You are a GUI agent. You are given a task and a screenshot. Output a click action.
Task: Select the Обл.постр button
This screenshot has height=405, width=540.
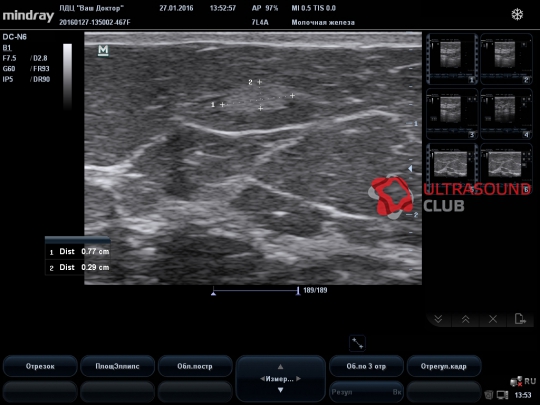tap(195, 366)
